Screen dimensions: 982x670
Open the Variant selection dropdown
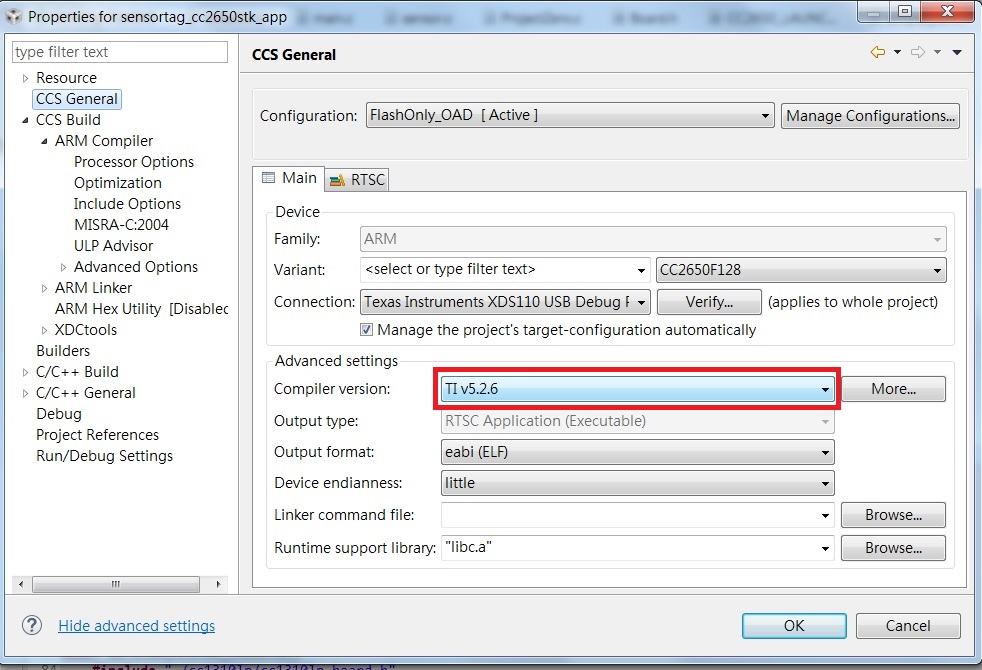point(643,270)
